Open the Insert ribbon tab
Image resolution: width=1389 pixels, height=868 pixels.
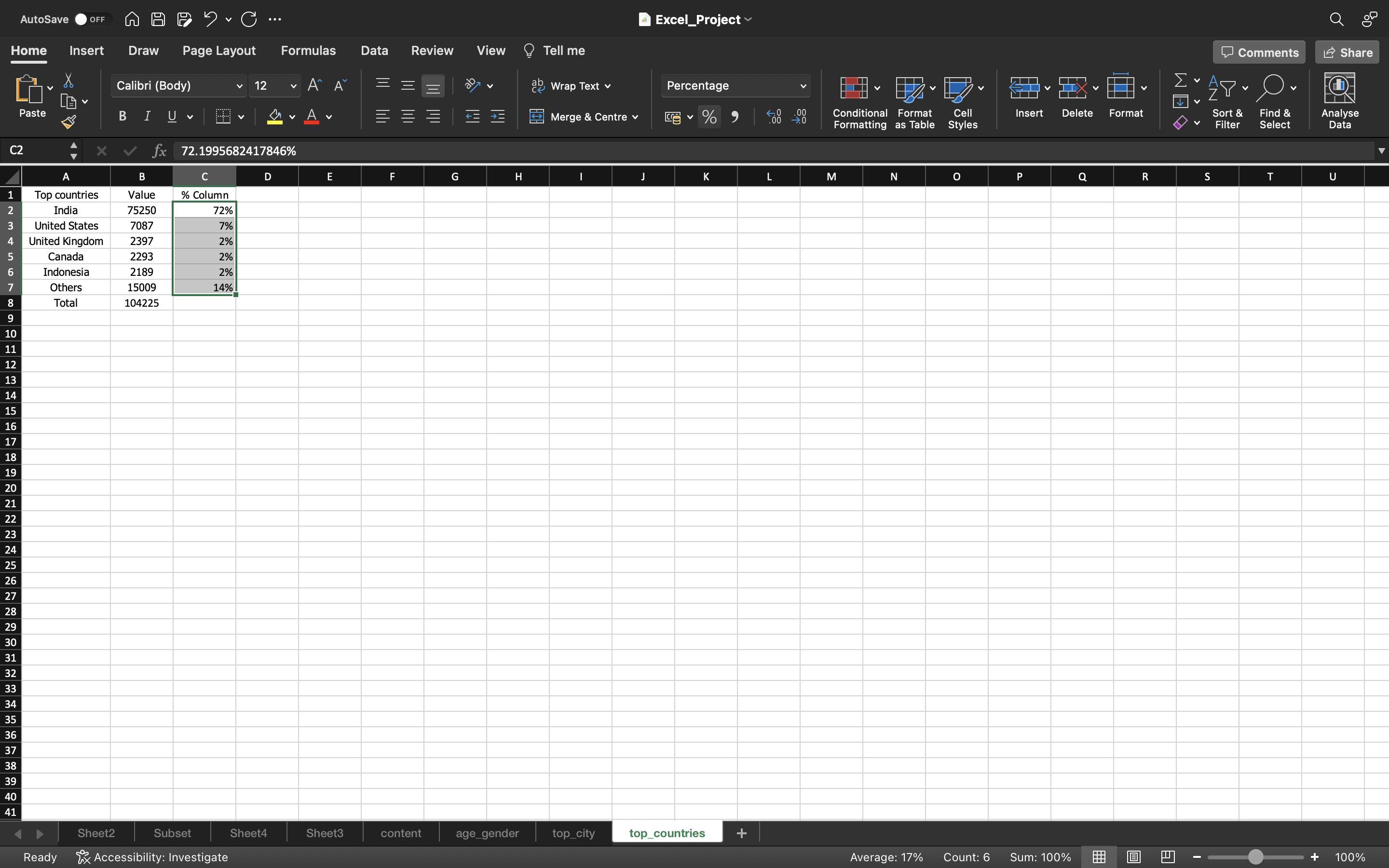pyautogui.click(x=87, y=51)
